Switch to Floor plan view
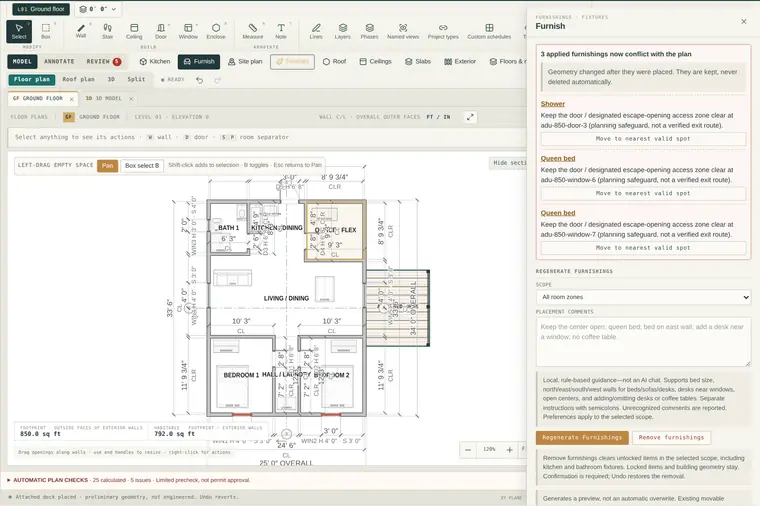Image resolution: width=760 pixels, height=506 pixels. pos(32,79)
